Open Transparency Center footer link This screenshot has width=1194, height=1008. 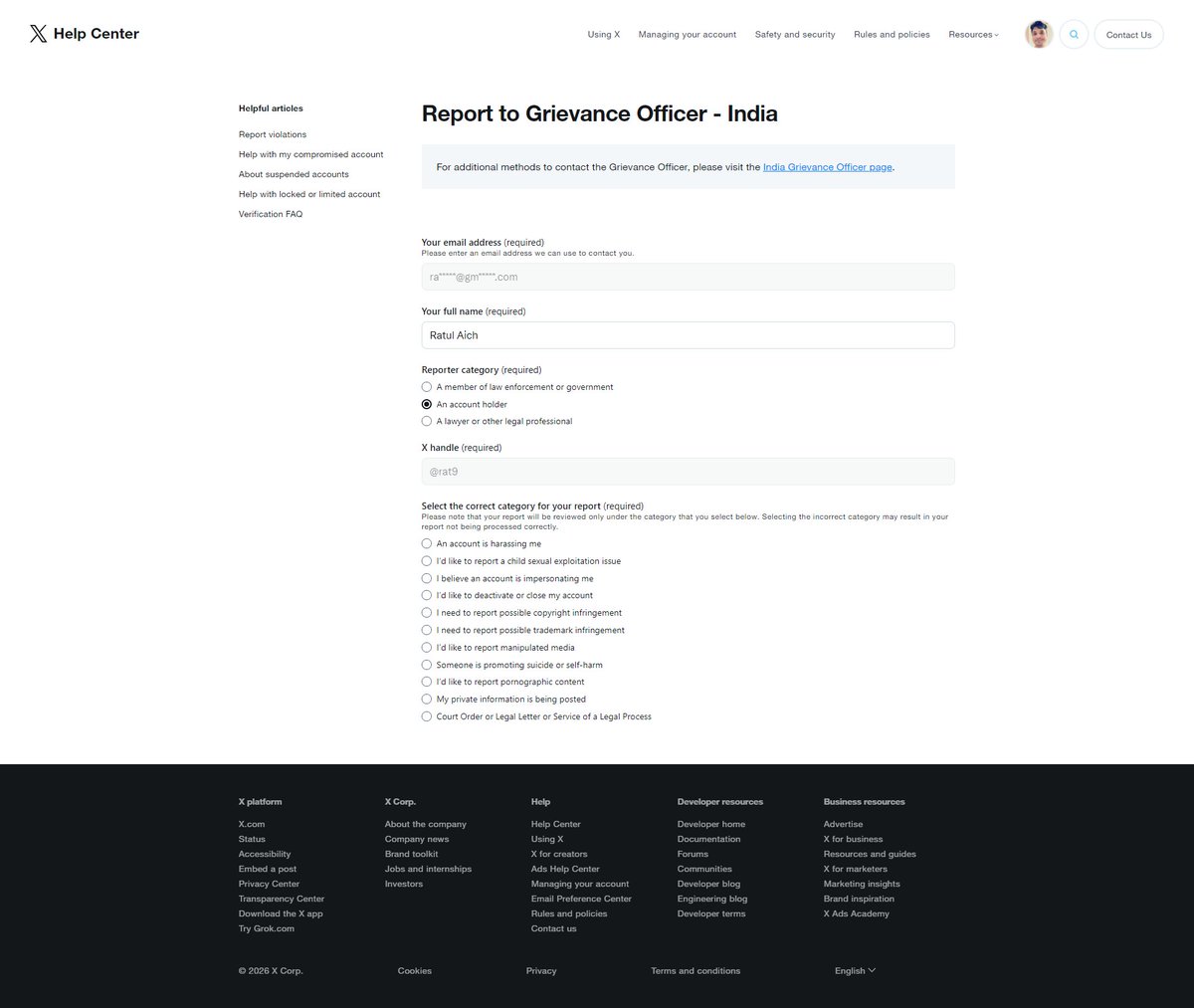282,899
